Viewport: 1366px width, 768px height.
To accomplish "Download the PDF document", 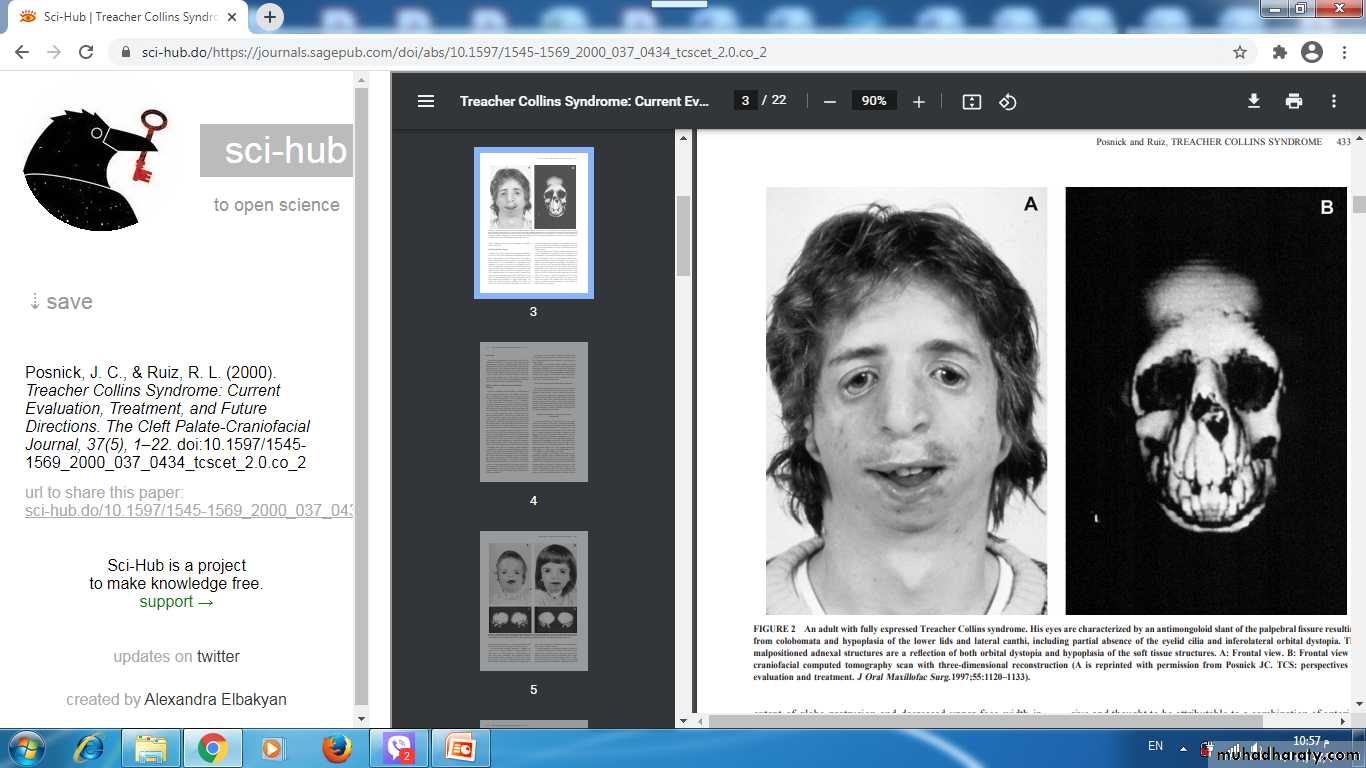I will tap(1253, 101).
